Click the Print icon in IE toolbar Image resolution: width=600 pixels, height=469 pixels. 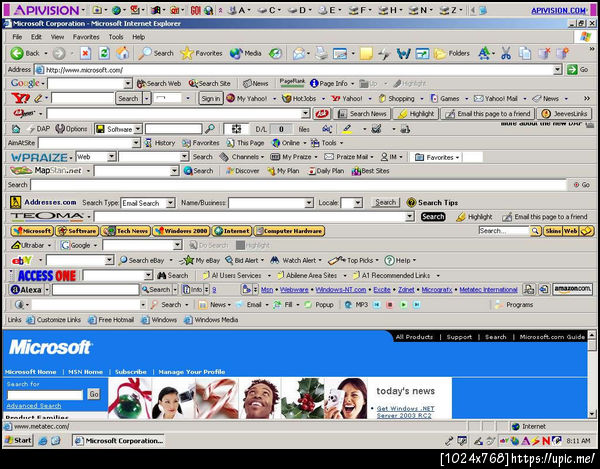pyautogui.click(x=321, y=53)
